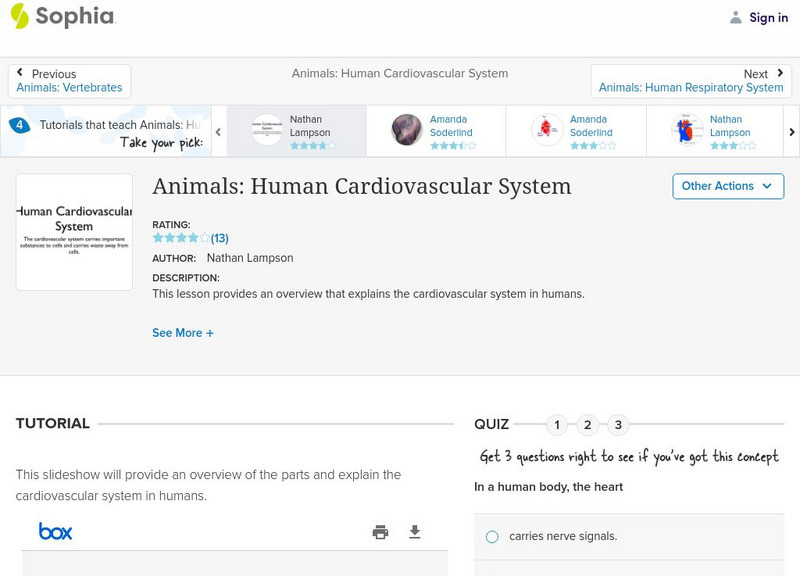Jump to quiz question 3 step

pos(618,425)
